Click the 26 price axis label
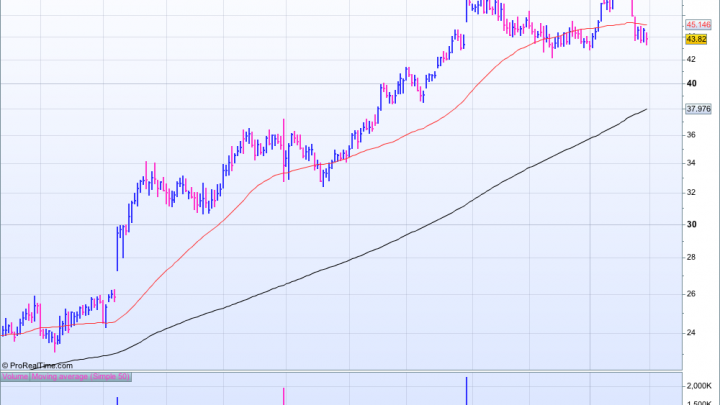This screenshot has width=720, height=405. (x=691, y=294)
